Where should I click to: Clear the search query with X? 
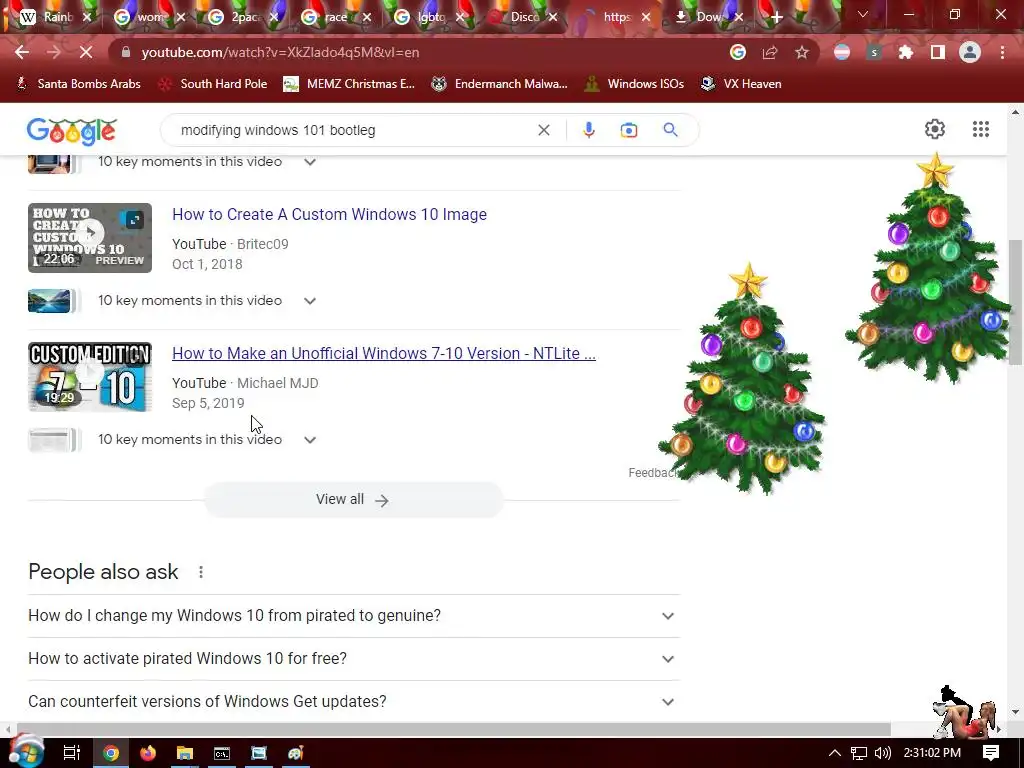543,130
